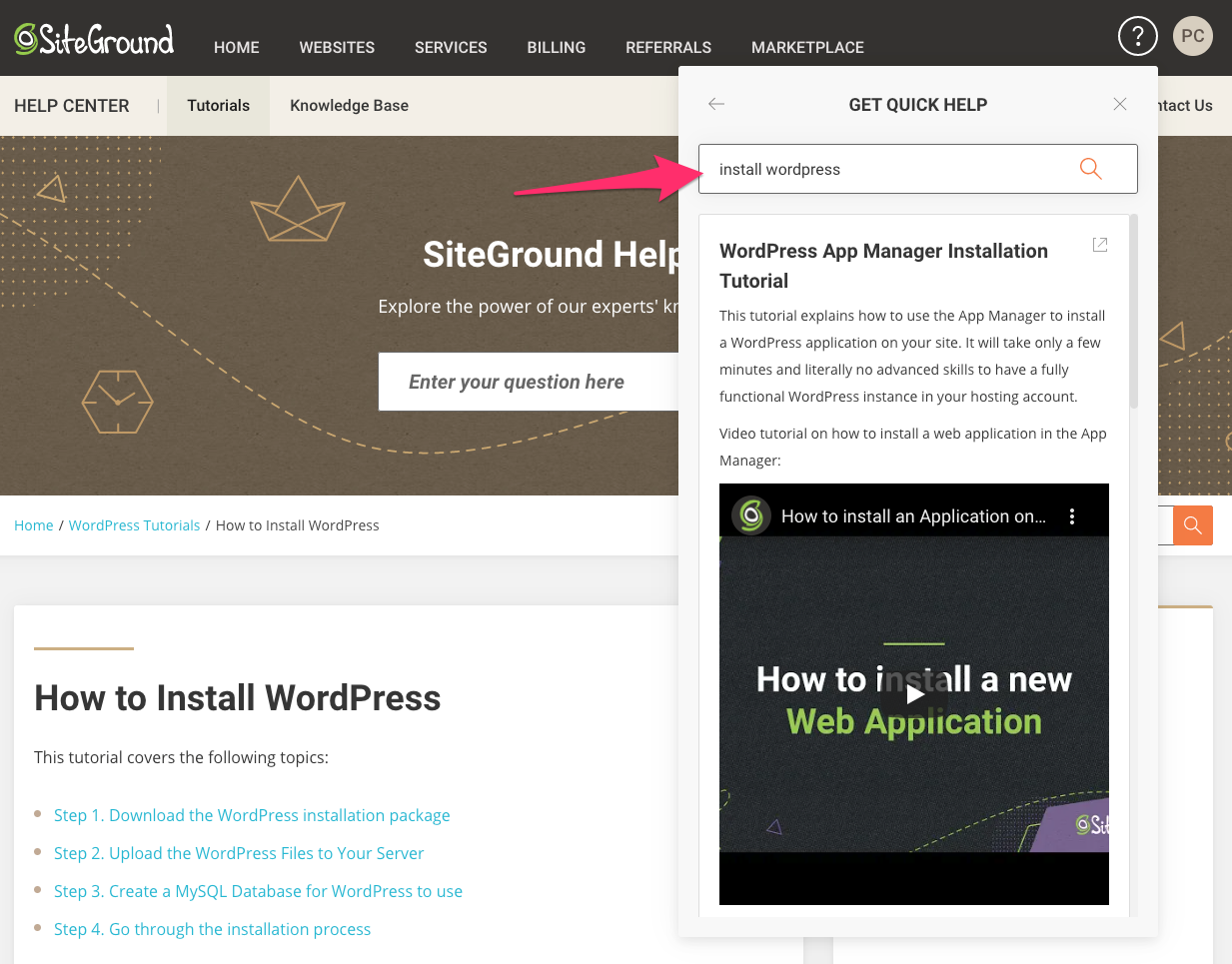This screenshot has width=1232, height=964.
Task: Go back using the quick help arrow
Action: (716, 104)
